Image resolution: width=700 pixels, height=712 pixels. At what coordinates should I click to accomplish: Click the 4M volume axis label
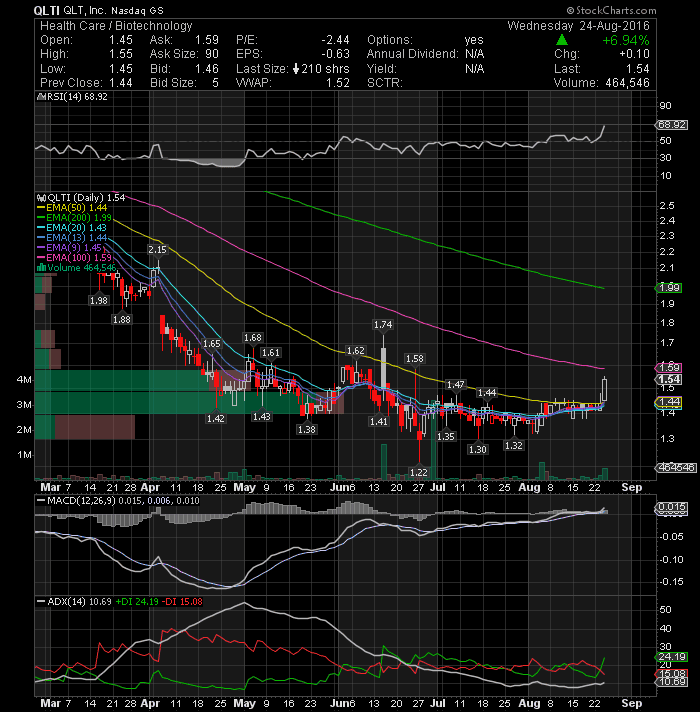(25, 380)
